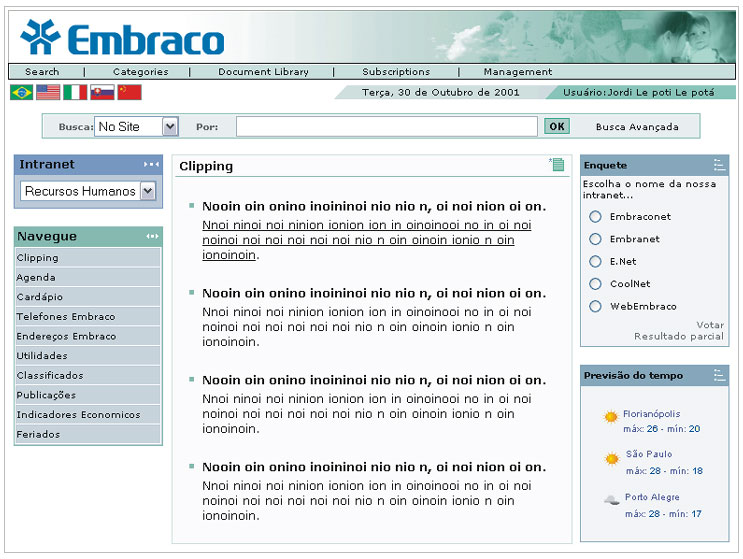The image size is (743, 559).
Task: Open the Busca Avançada link
Action: click(637, 127)
